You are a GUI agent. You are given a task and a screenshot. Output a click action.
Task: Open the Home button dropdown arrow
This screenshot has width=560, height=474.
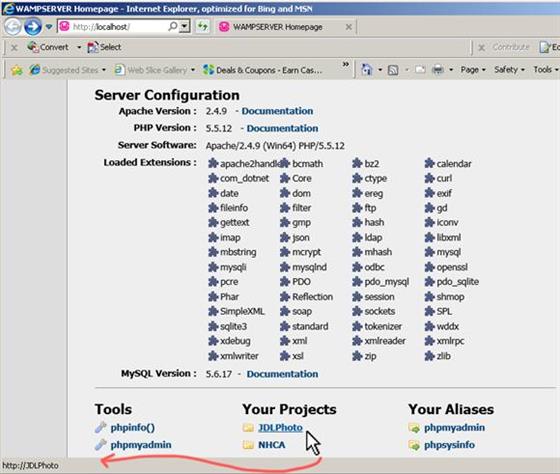pyautogui.click(x=380, y=70)
